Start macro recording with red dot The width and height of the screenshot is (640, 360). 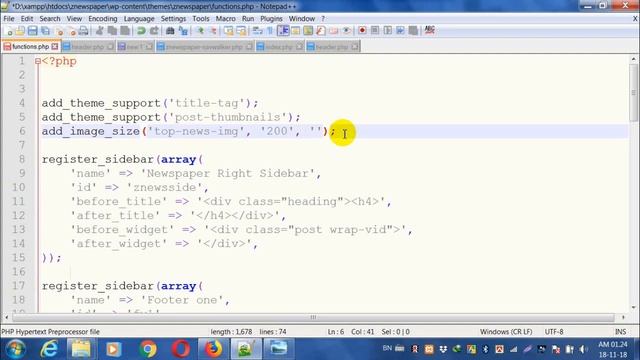tap(362, 31)
